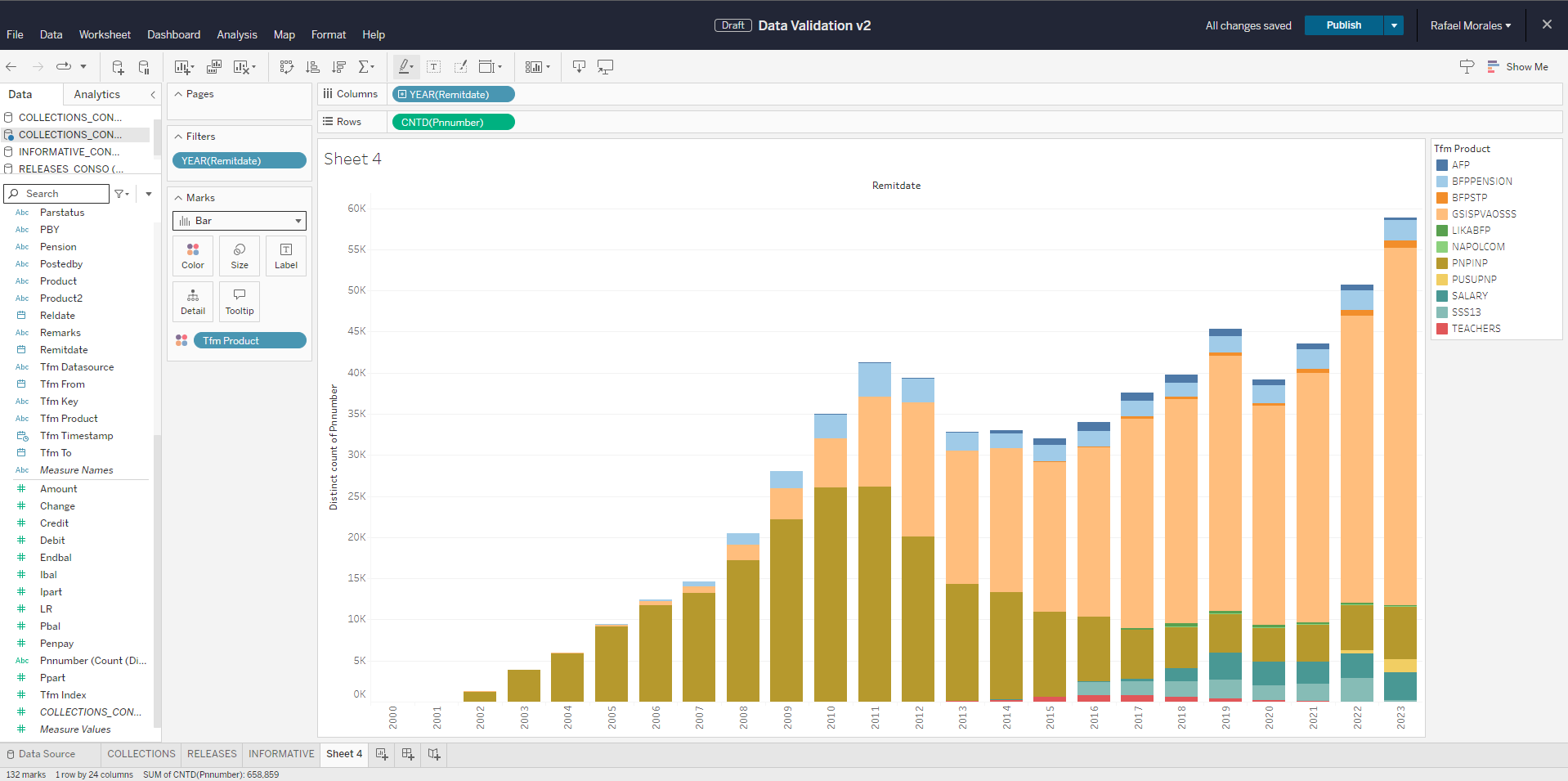Open the replay animation speed dropdown arrow
Viewport: 1568px width, 781px height.
83,66
